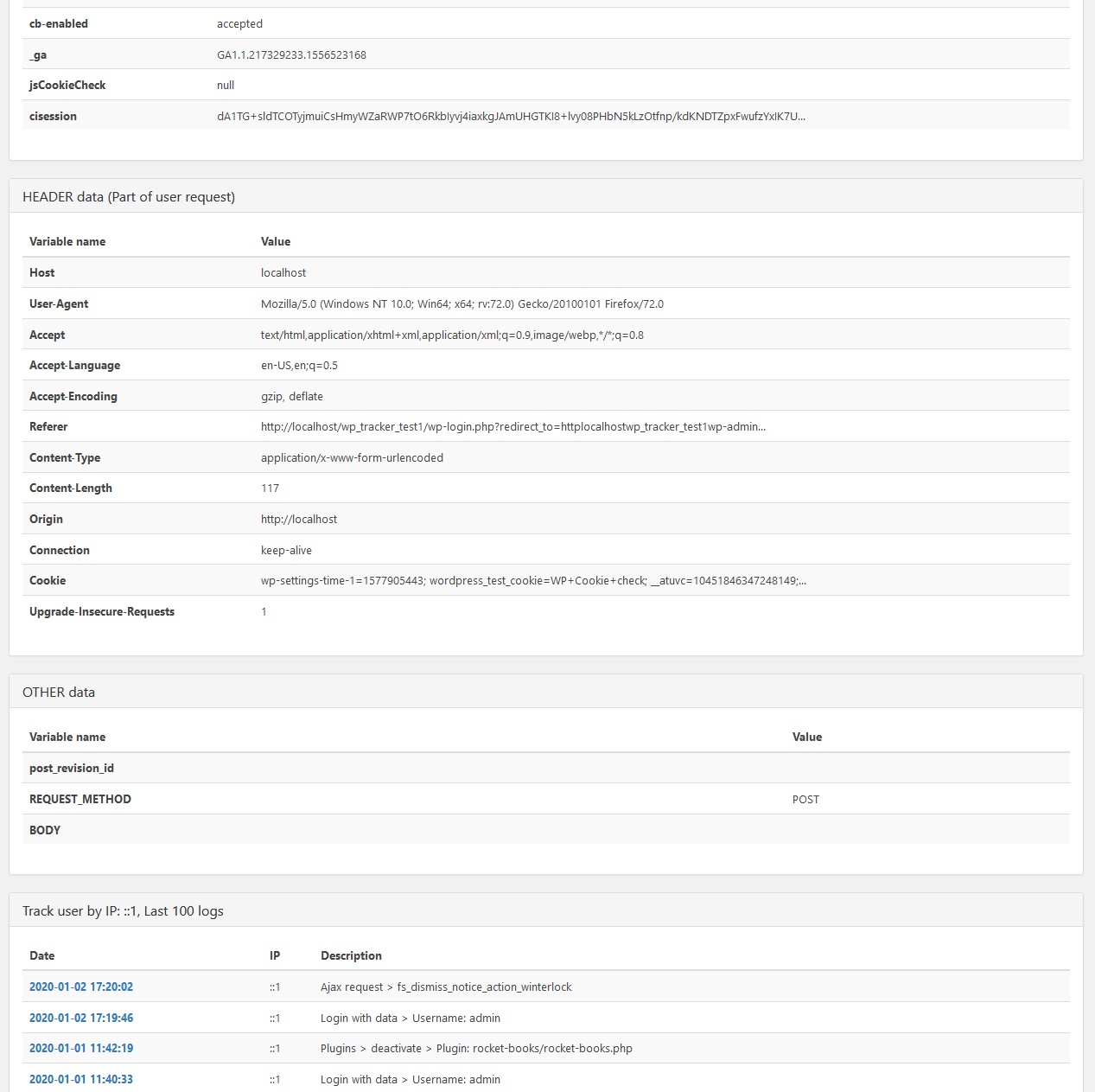Screen dimensions: 1095x1092
Task: Click the Cookie header value row
Action: pos(546,580)
